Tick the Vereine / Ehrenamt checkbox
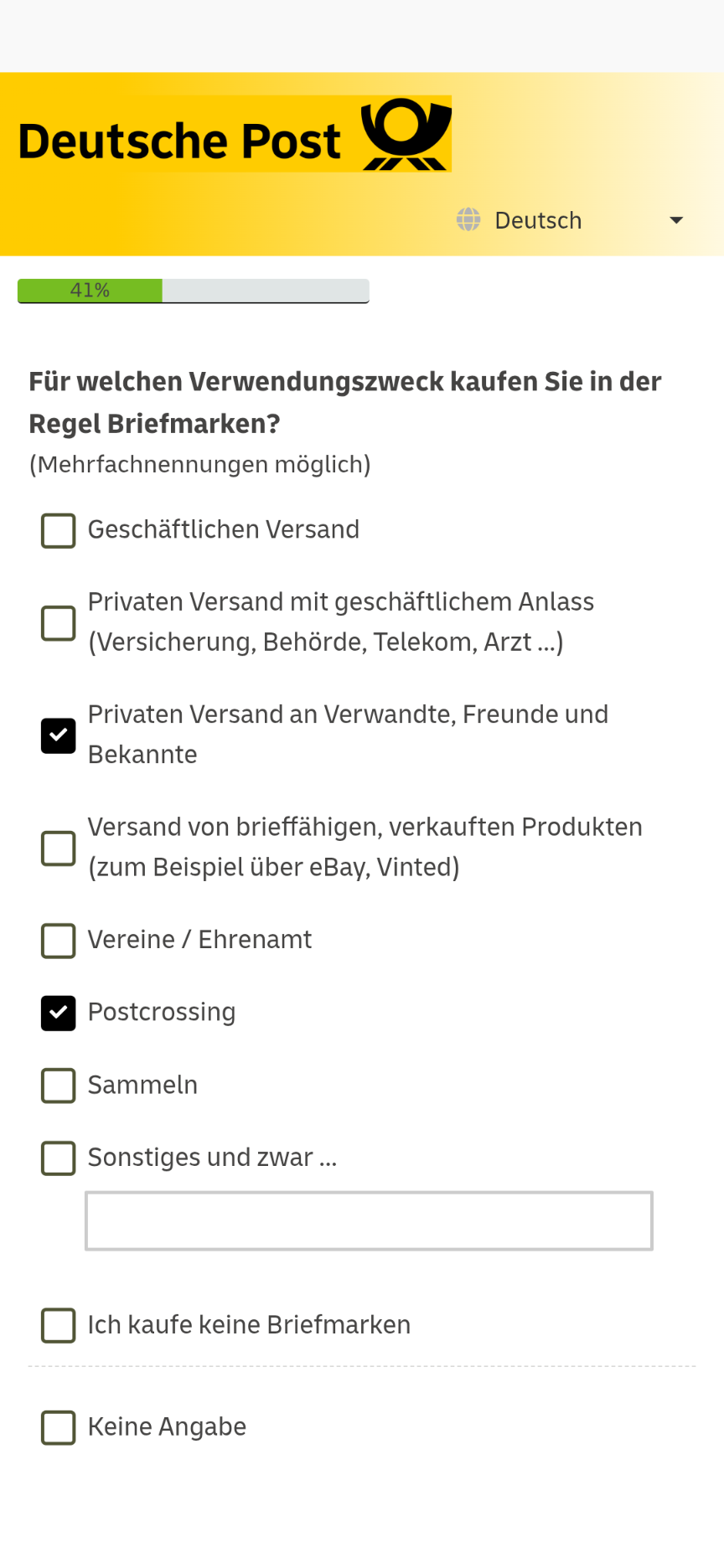The width and height of the screenshot is (724, 1568). pyautogui.click(x=59, y=940)
